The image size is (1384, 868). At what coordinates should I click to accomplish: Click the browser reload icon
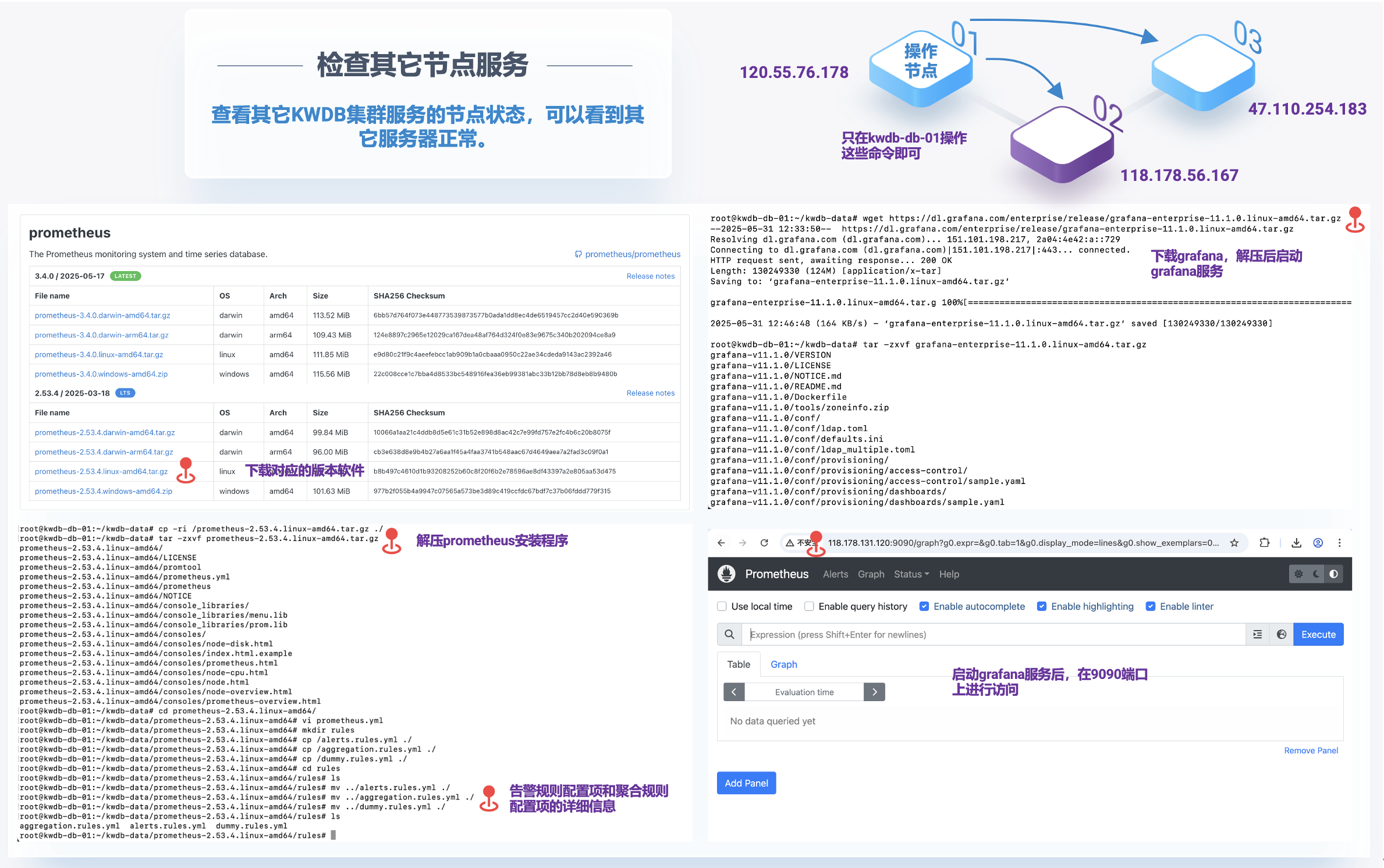[x=764, y=543]
